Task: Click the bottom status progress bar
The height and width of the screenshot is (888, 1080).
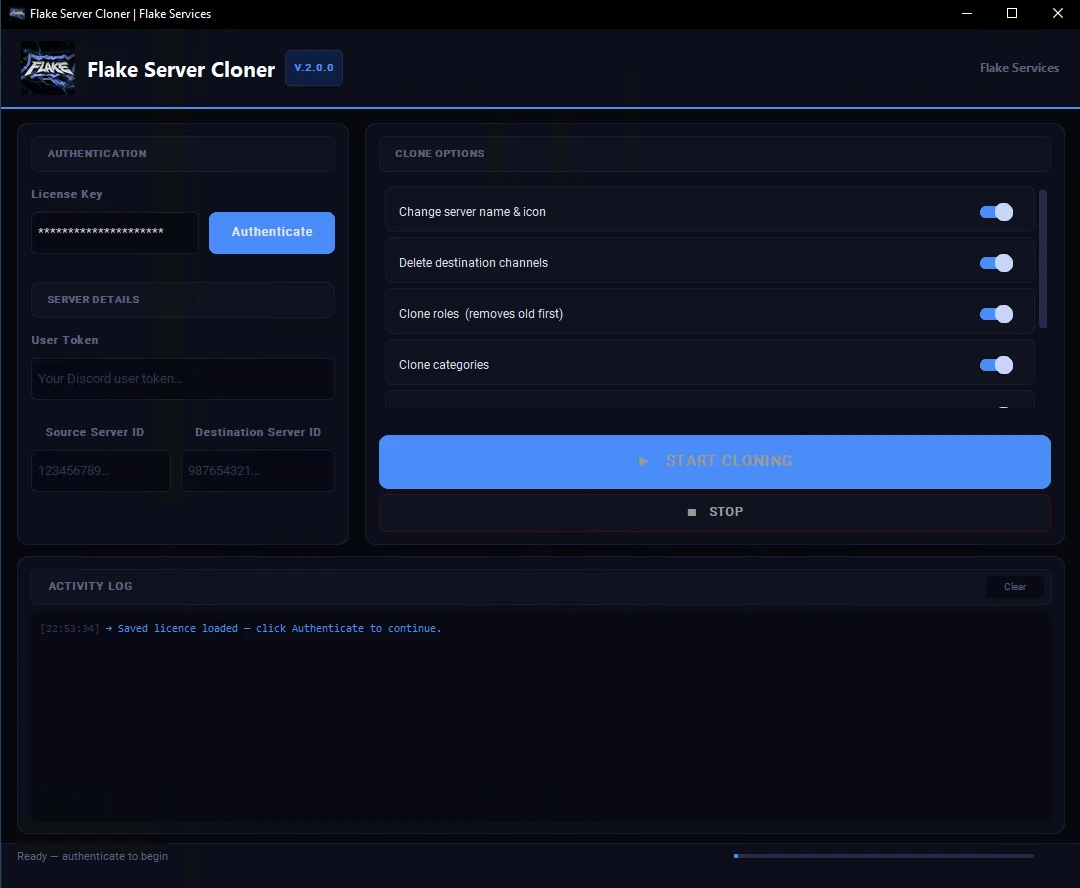Action: (x=884, y=856)
